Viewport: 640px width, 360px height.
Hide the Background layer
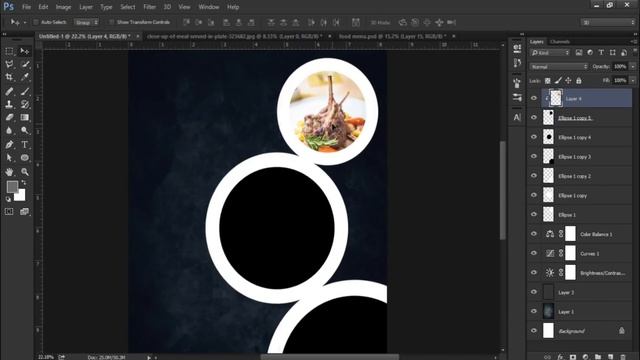(534, 331)
